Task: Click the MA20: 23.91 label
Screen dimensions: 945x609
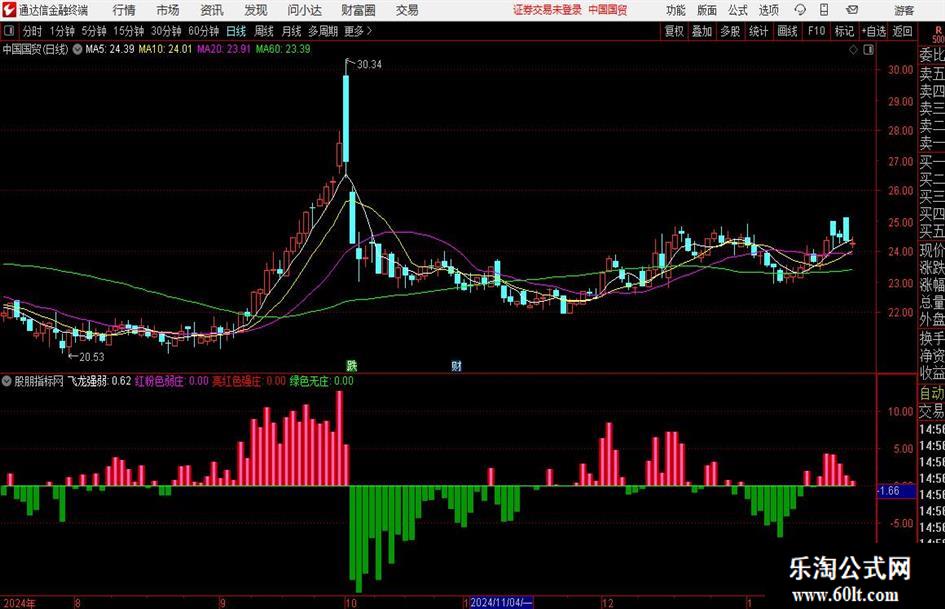Action: tap(224, 49)
